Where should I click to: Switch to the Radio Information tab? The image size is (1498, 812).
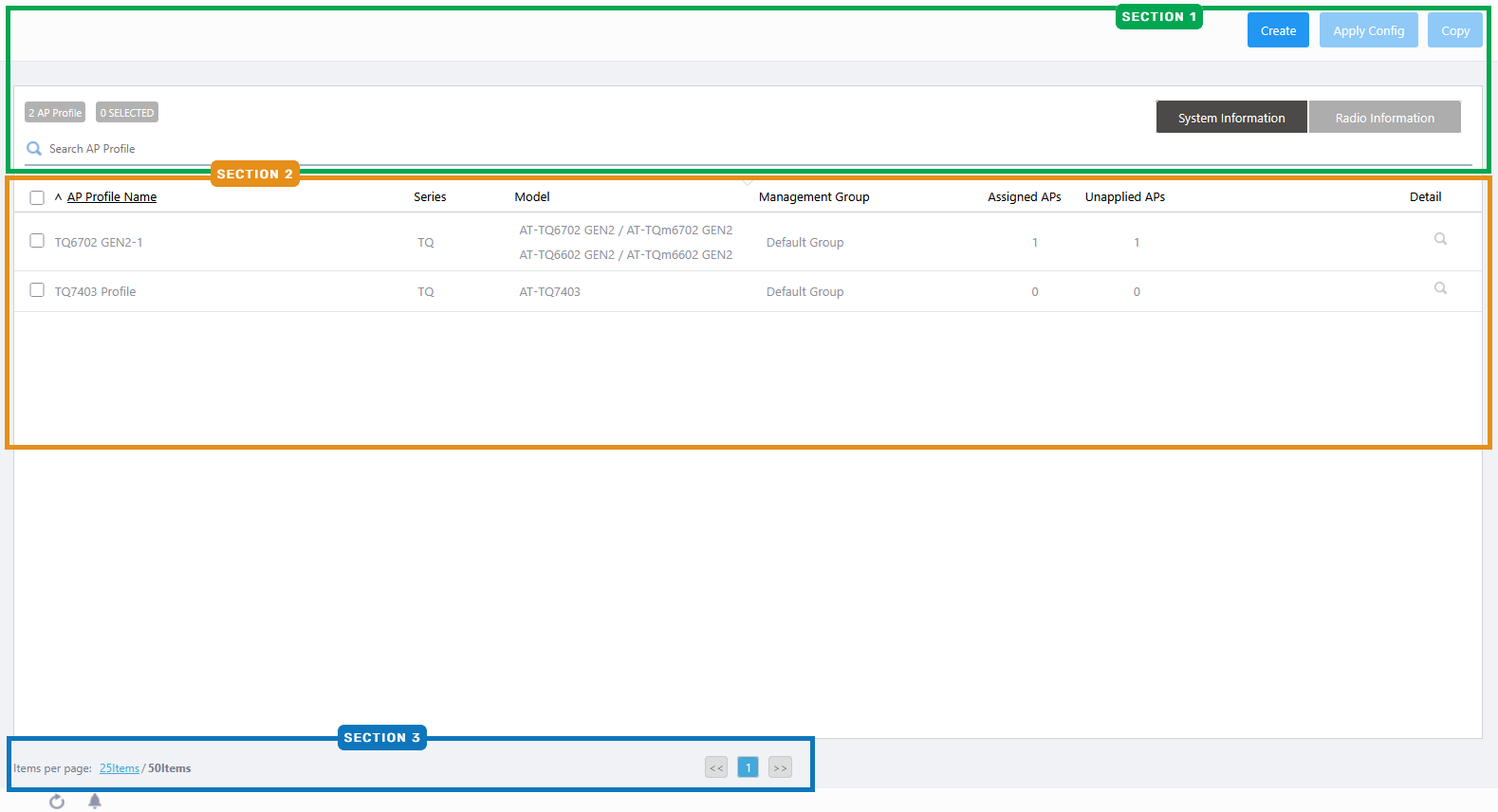(1384, 118)
